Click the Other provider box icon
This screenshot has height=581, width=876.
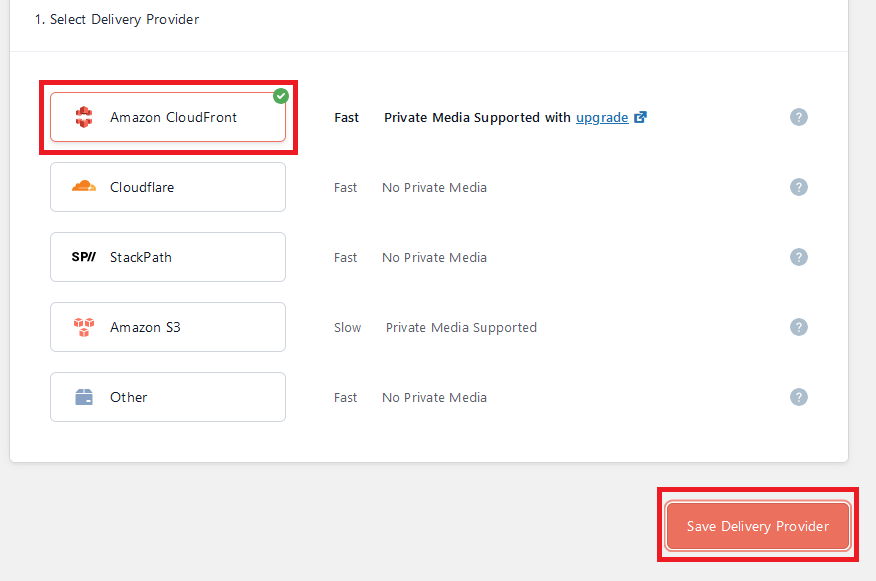click(84, 397)
